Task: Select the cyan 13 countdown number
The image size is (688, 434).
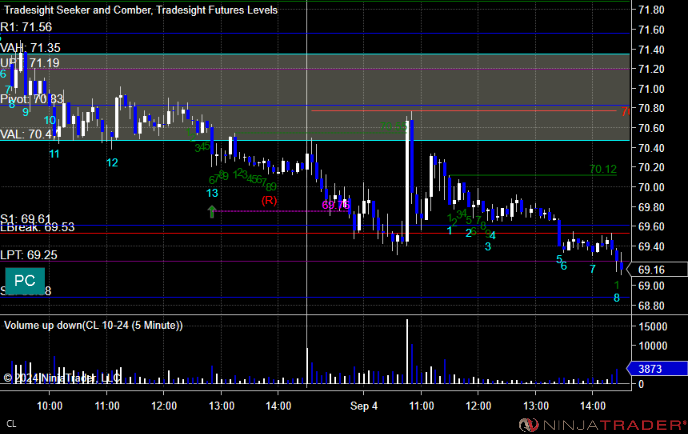Action: pyautogui.click(x=212, y=193)
